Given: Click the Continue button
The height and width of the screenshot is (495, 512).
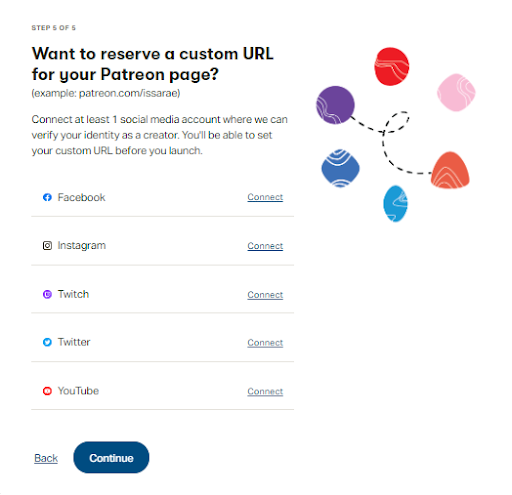Looking at the screenshot, I should pos(111,458).
